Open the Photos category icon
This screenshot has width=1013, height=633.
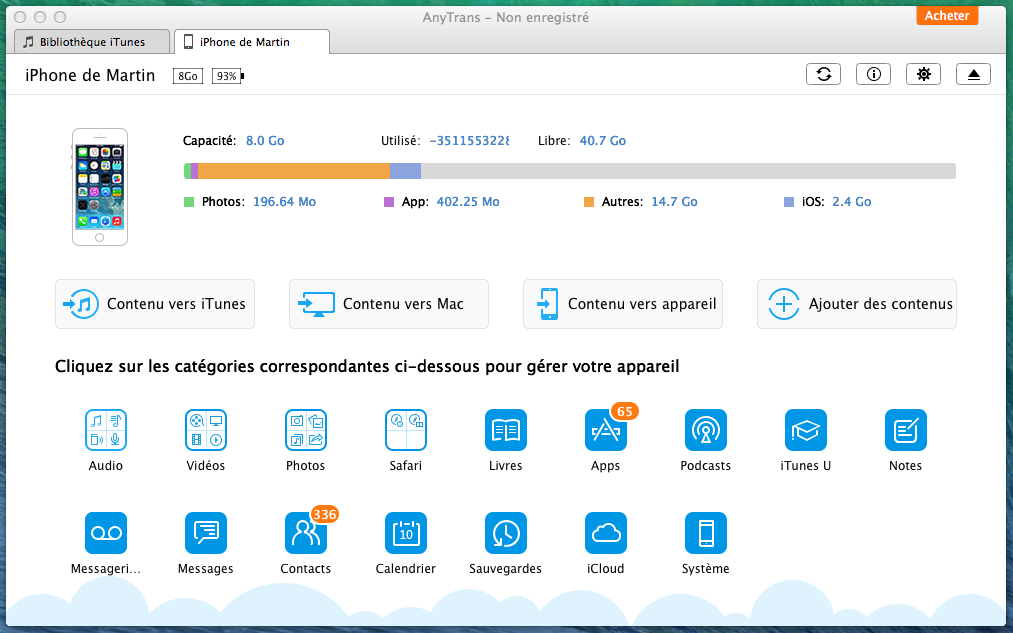[x=305, y=430]
